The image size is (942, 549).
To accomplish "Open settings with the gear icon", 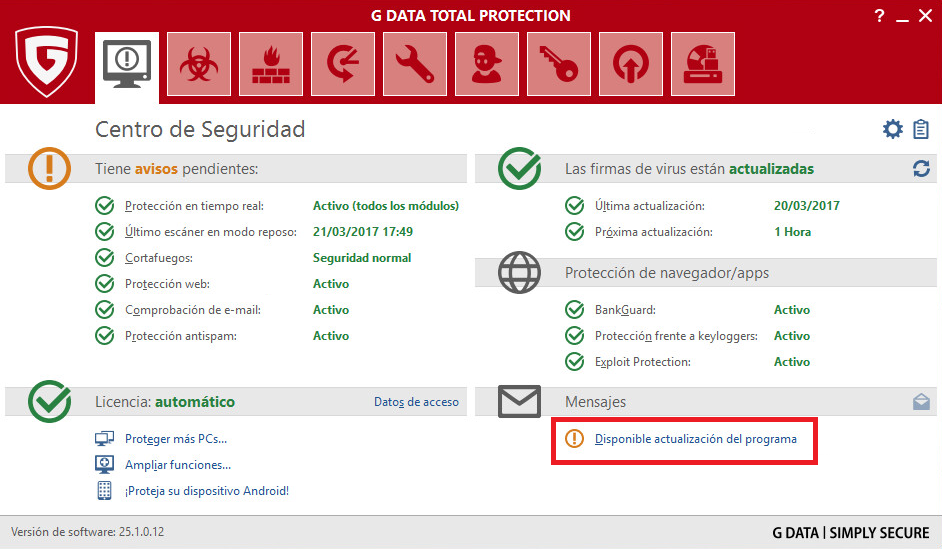I will pyautogui.click(x=892, y=129).
